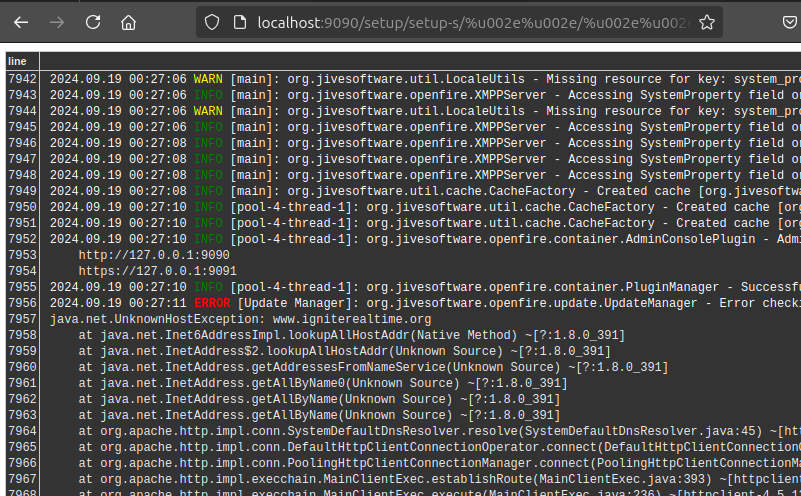Bookmark this page with the star icon

(706, 22)
